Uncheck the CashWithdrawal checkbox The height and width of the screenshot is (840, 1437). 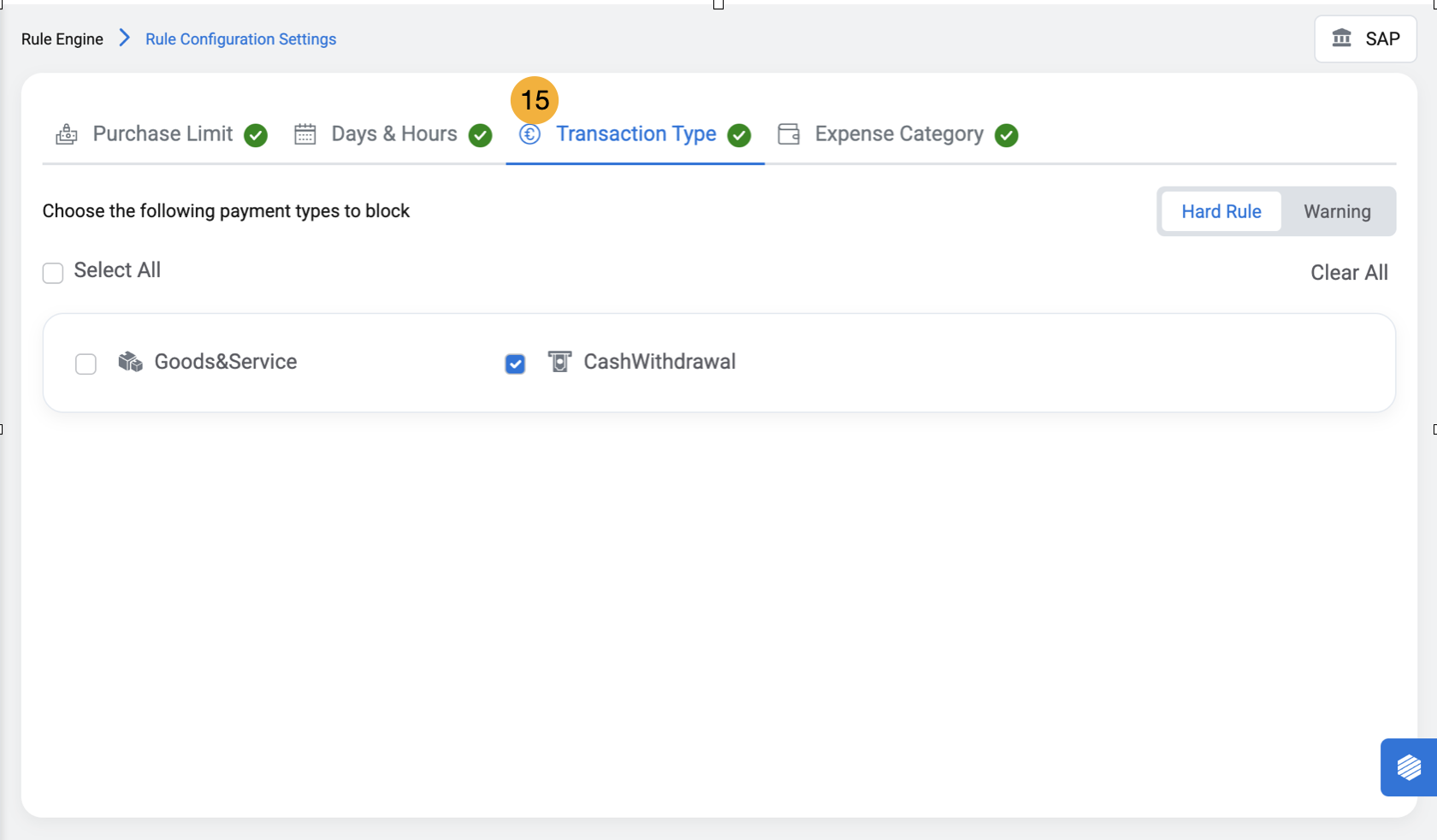[x=515, y=364]
